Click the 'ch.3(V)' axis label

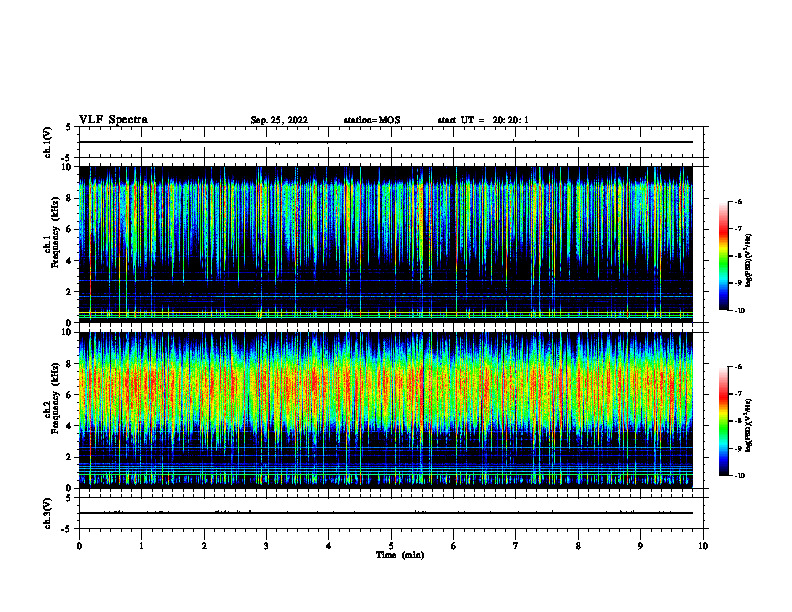(48, 513)
